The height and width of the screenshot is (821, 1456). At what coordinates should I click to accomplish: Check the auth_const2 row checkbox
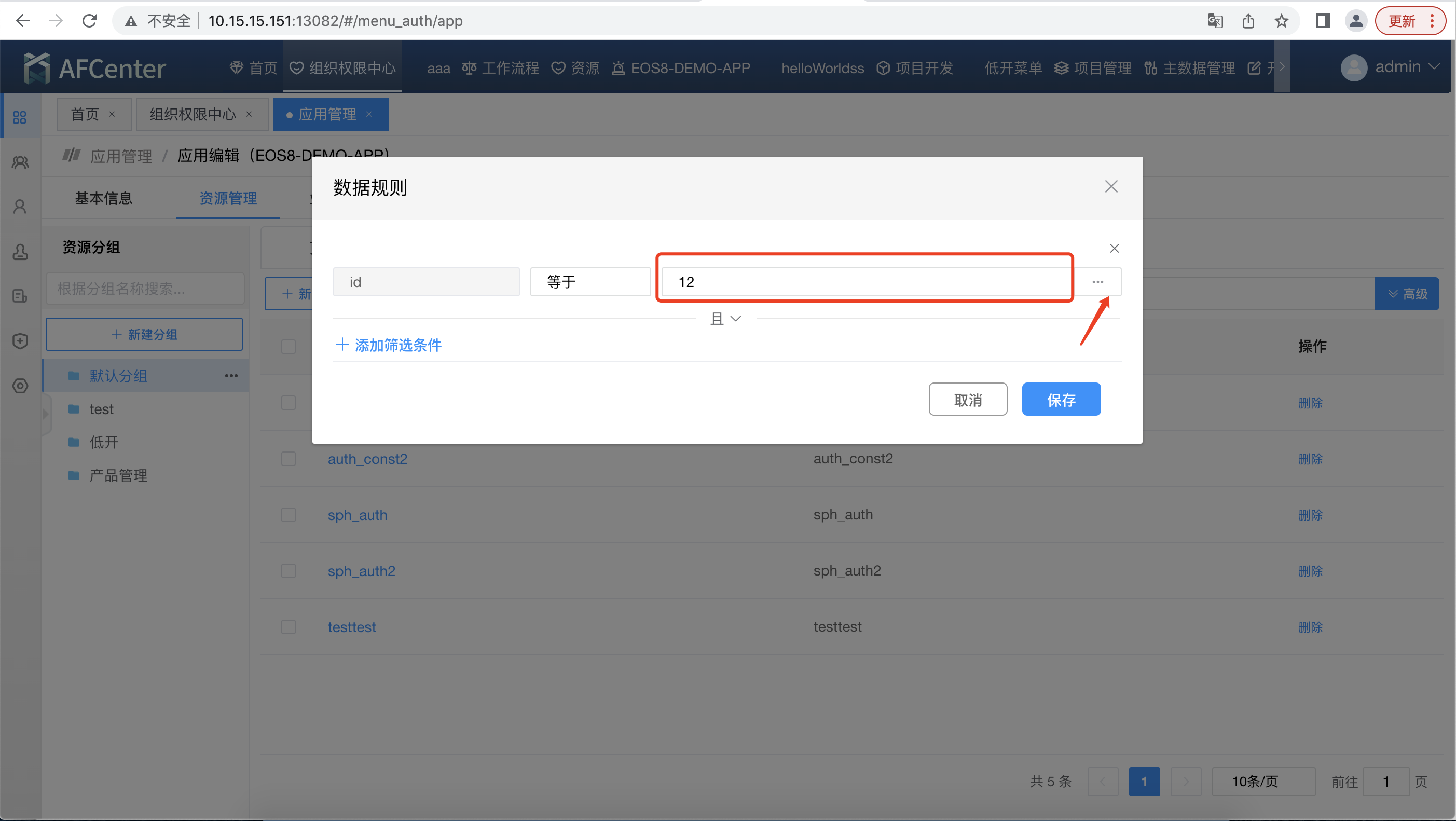[x=289, y=459]
